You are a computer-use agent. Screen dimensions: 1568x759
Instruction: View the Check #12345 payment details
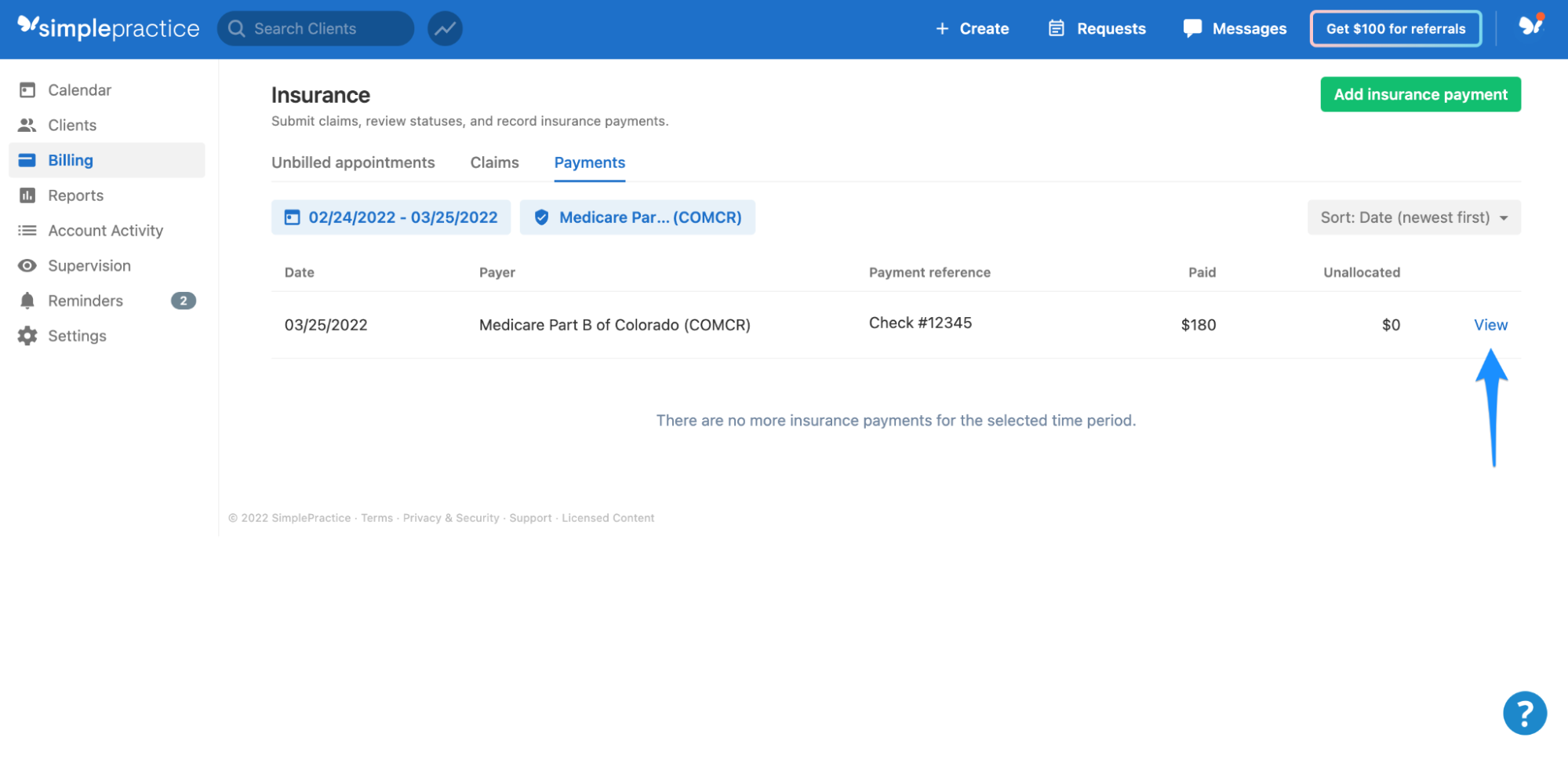(1489, 324)
